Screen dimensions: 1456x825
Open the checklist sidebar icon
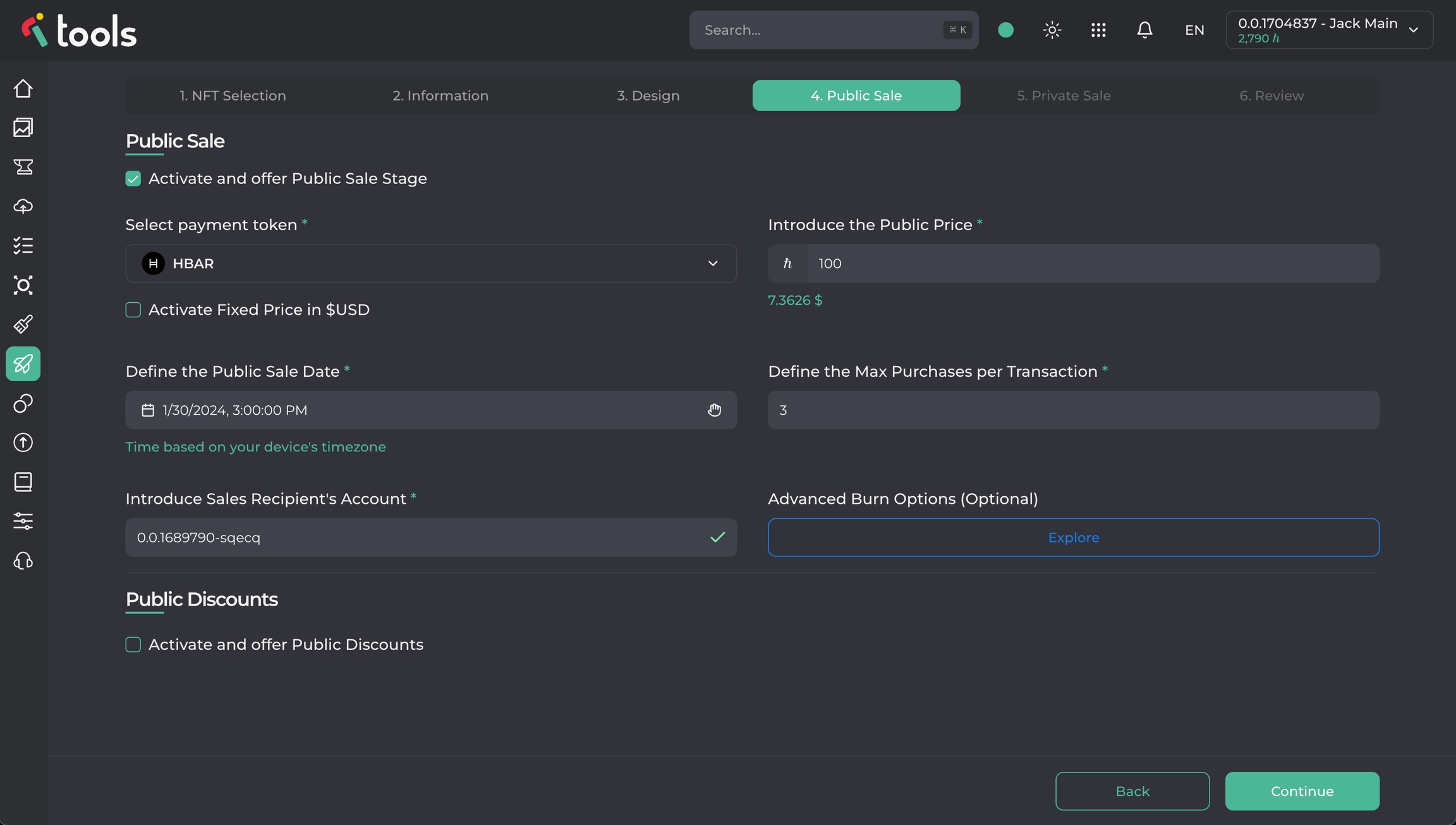23,245
